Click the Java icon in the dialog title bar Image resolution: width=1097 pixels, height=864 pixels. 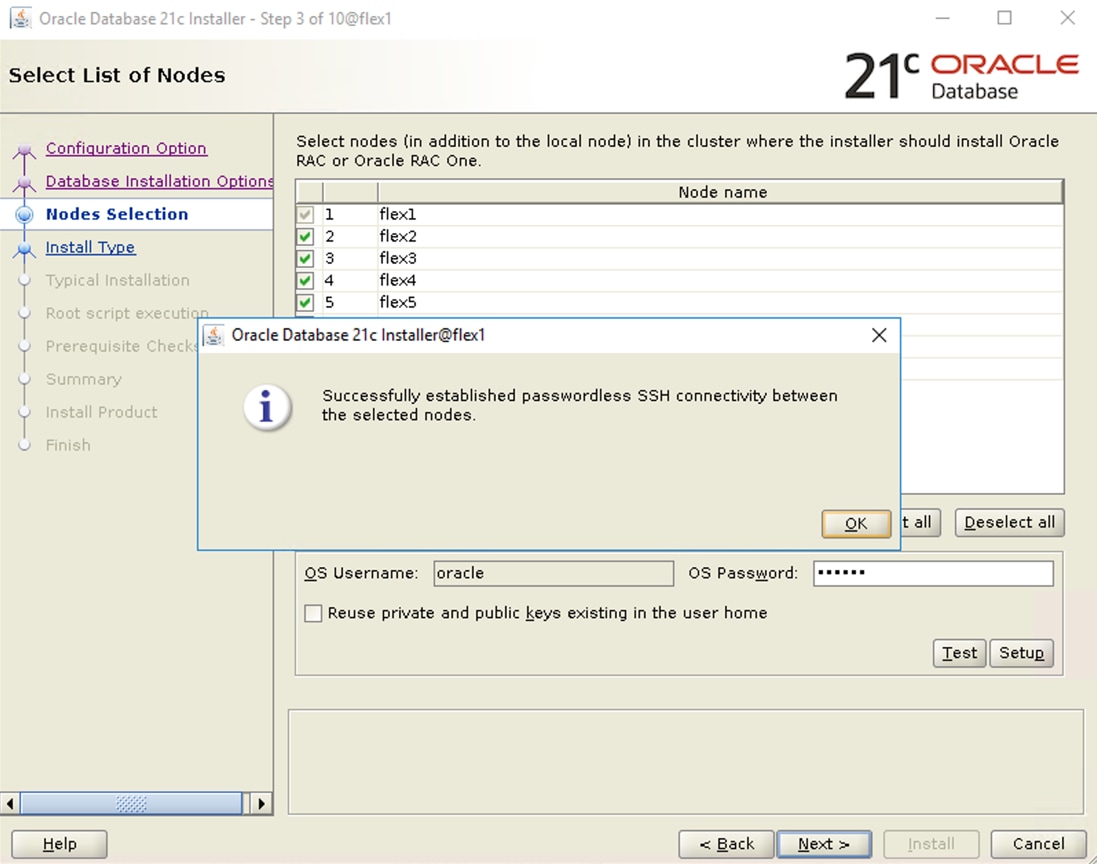tap(213, 335)
